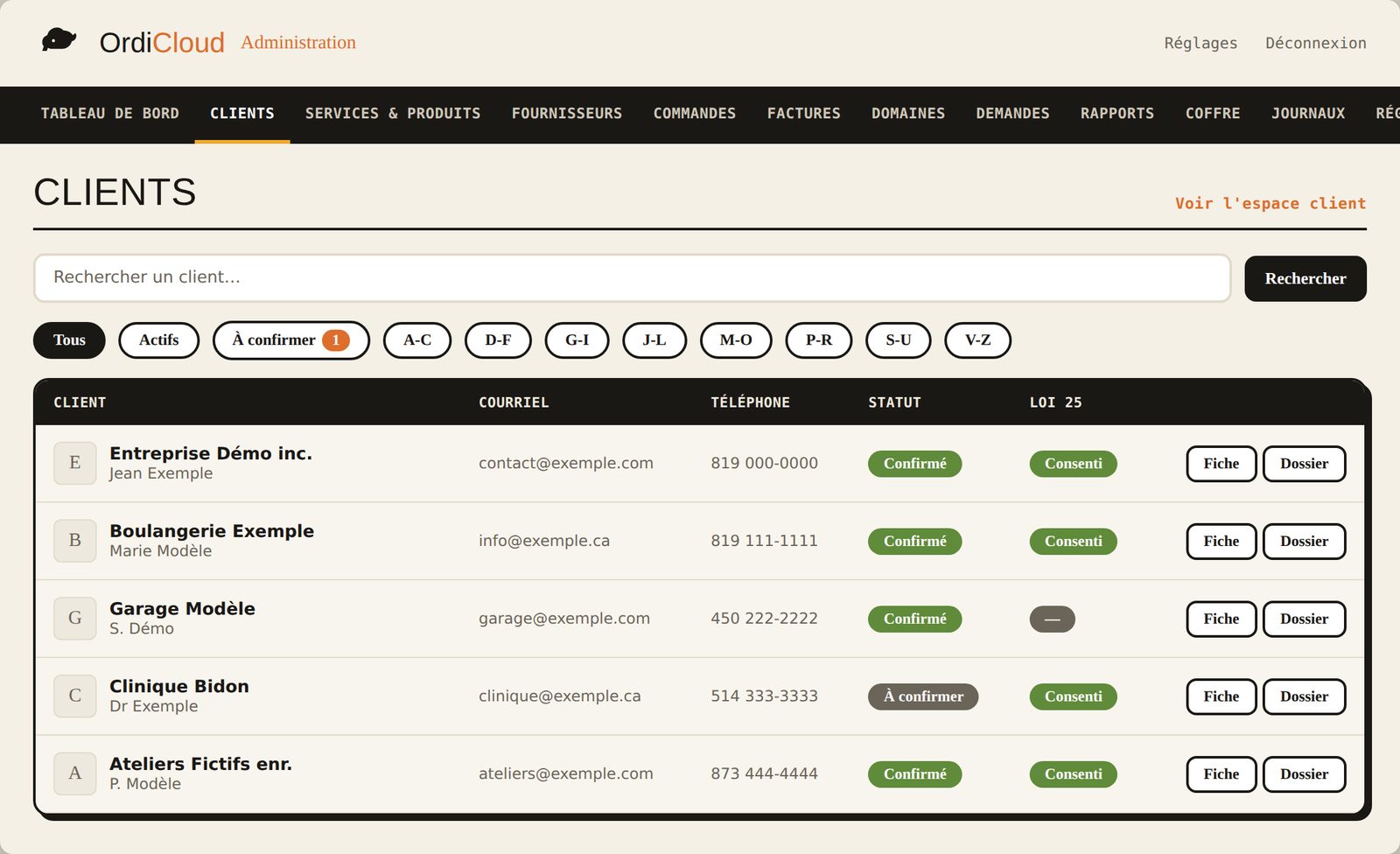The width and height of the screenshot is (1400, 854).
Task: Open Fiche for Garage Modèle
Action: pyautogui.click(x=1221, y=619)
